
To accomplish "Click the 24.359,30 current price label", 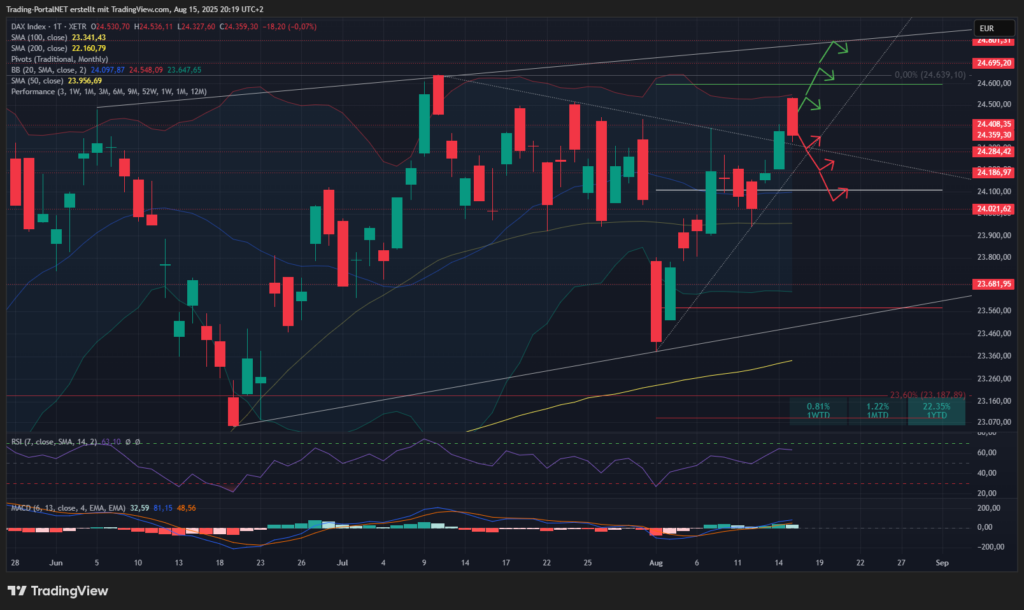I will coord(994,135).
